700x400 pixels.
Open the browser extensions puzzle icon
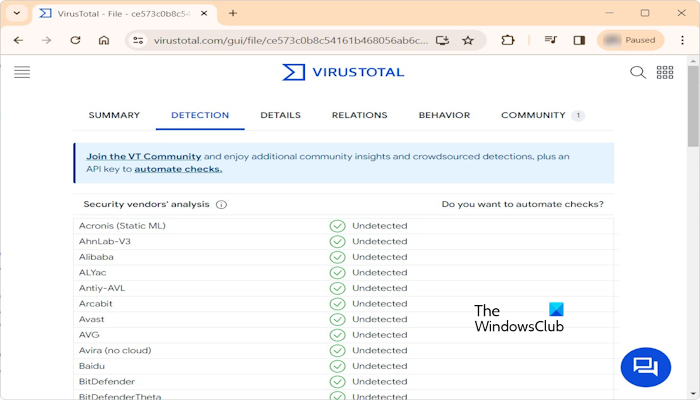(x=508, y=40)
